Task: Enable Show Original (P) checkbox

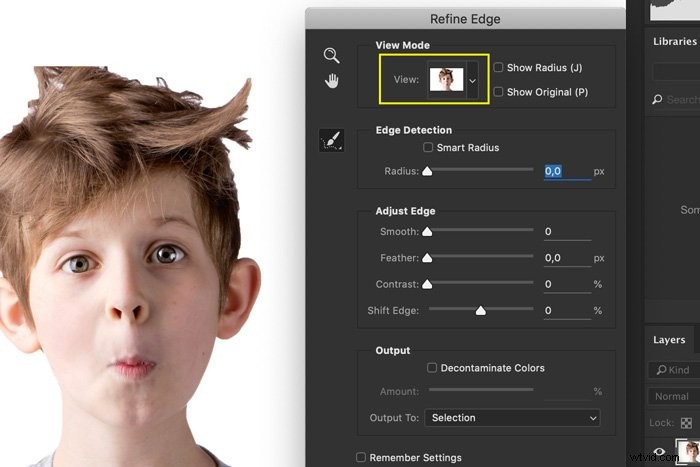Action: click(x=498, y=92)
